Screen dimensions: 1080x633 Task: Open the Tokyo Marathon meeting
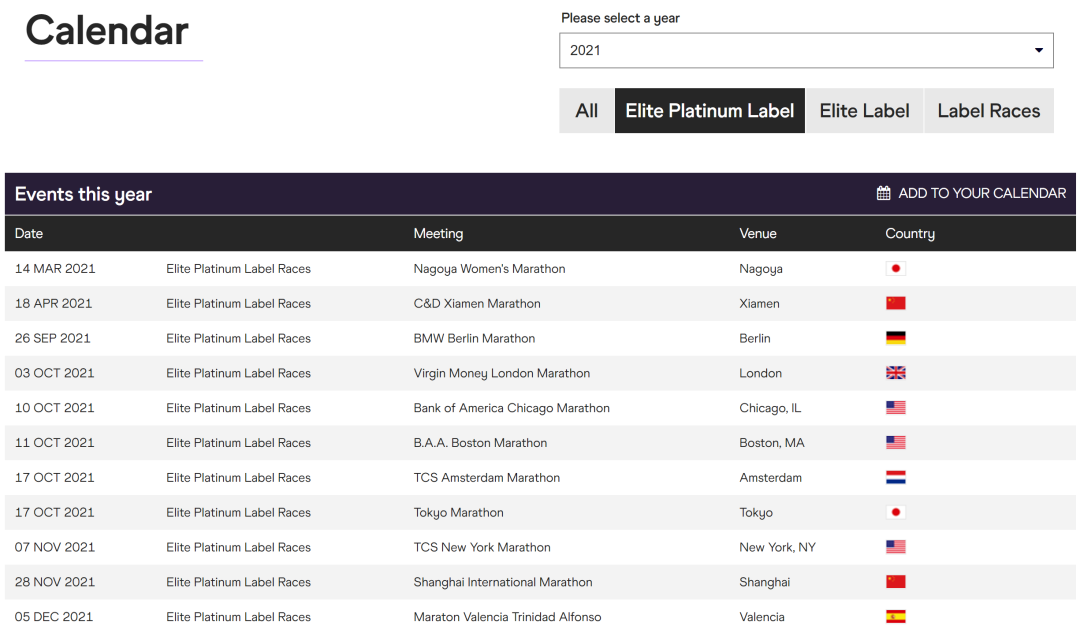pos(458,512)
